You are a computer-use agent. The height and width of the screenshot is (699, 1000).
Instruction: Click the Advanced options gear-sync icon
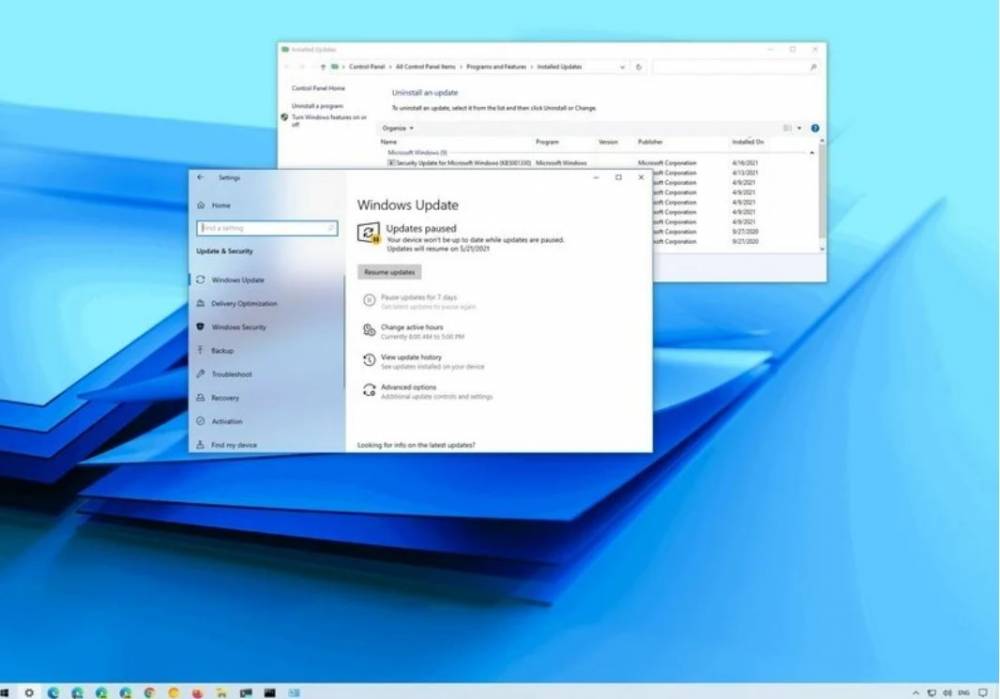tap(369, 390)
